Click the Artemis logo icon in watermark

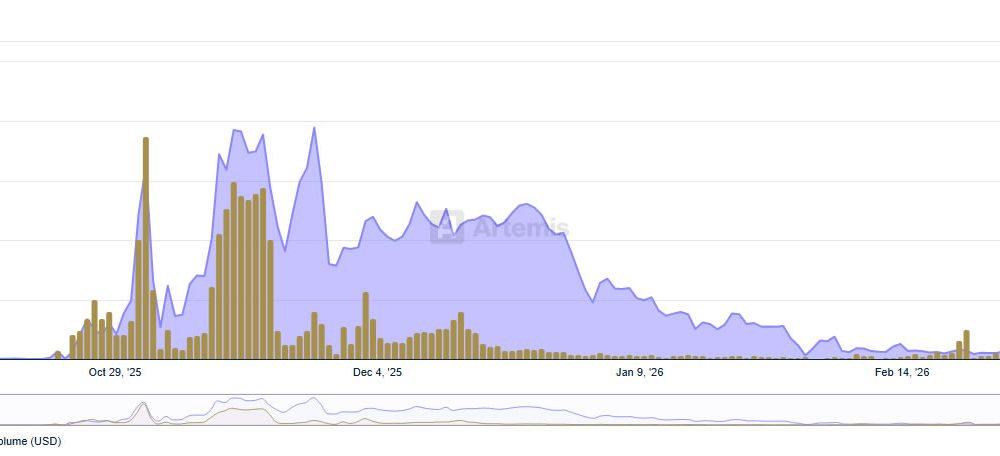tap(447, 227)
